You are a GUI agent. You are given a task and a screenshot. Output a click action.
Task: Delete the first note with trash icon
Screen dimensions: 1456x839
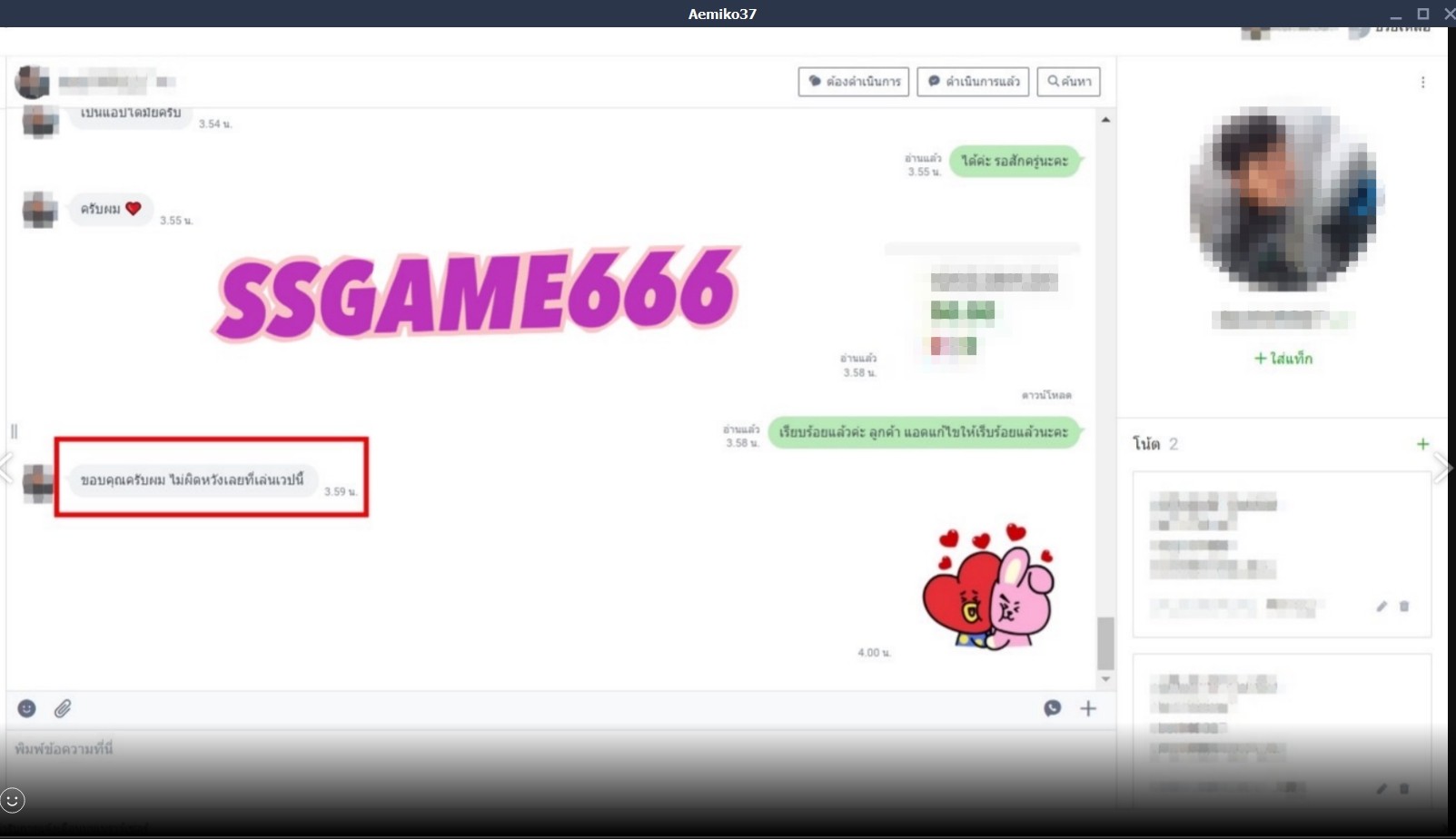[x=1404, y=606]
